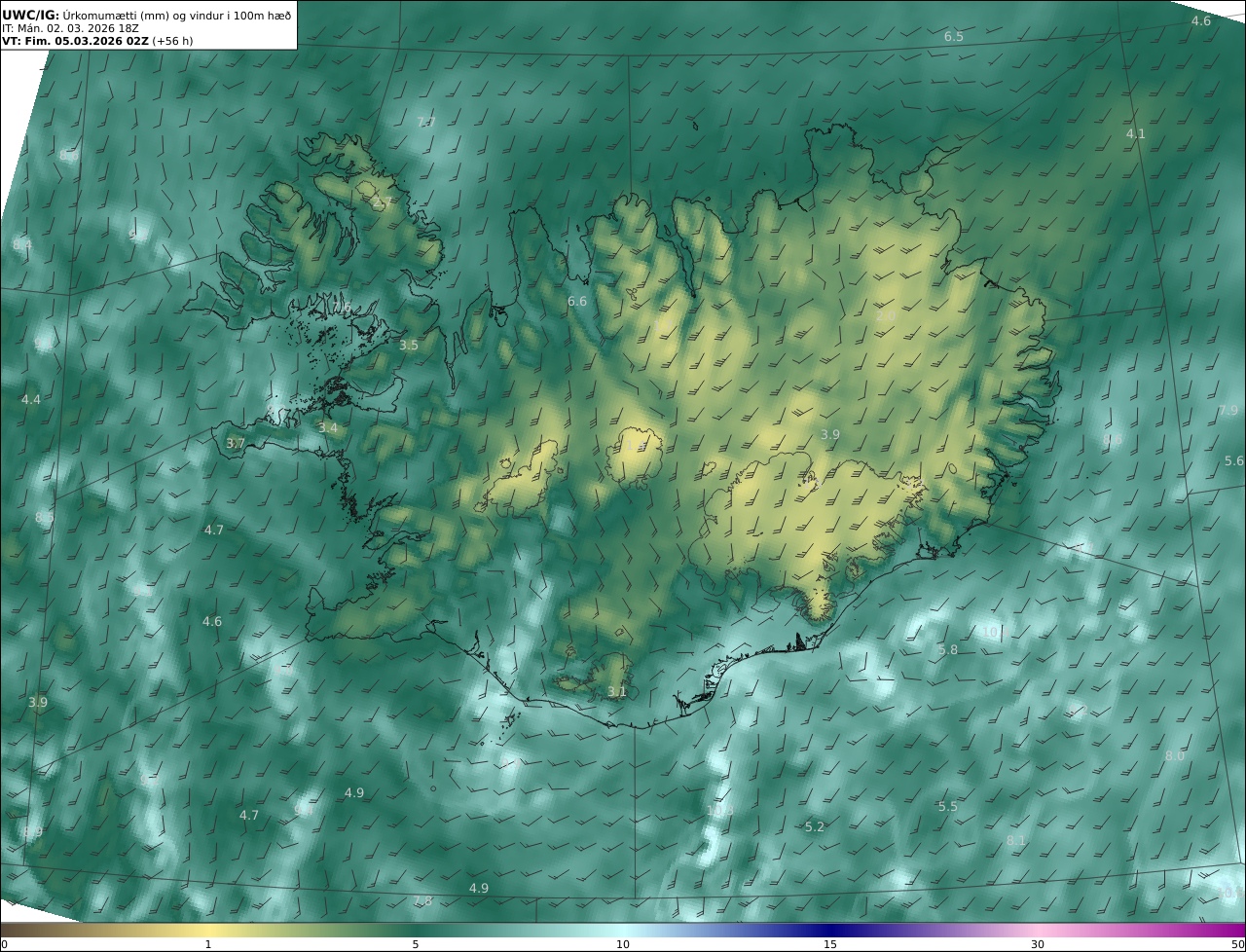Viewport: 1246px width, 952px height.
Task: Click the 6.5 value on the map
Action: point(954,37)
